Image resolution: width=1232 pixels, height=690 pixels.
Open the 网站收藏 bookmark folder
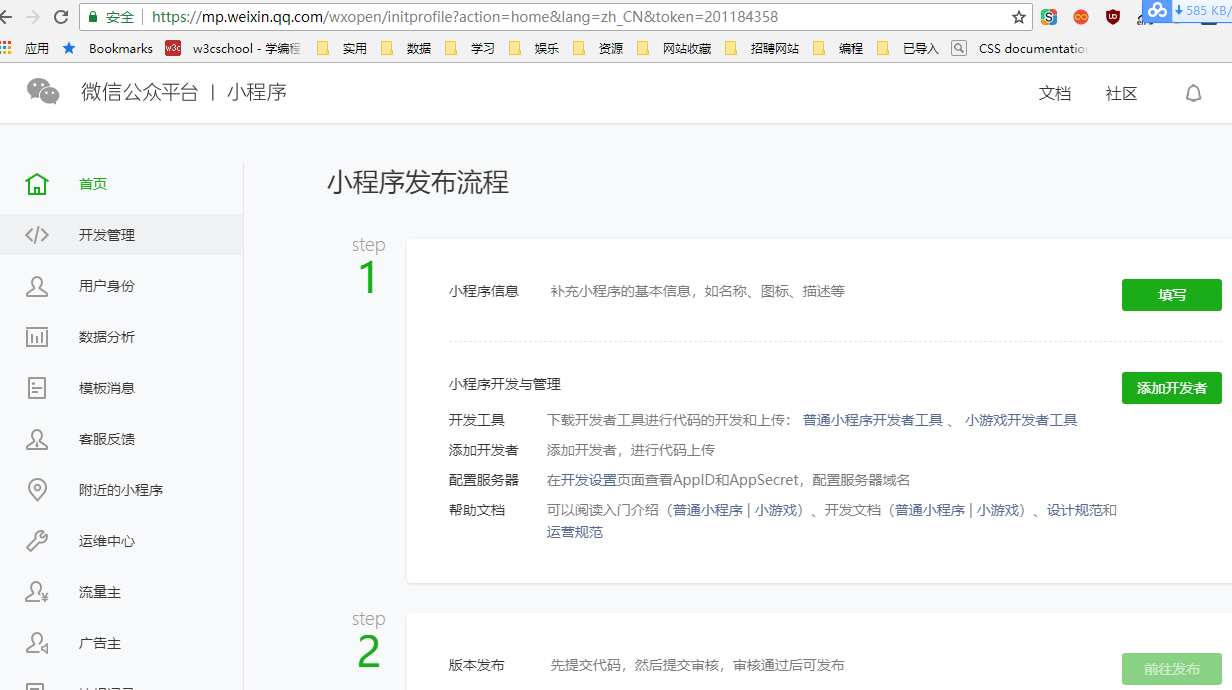(x=674, y=48)
